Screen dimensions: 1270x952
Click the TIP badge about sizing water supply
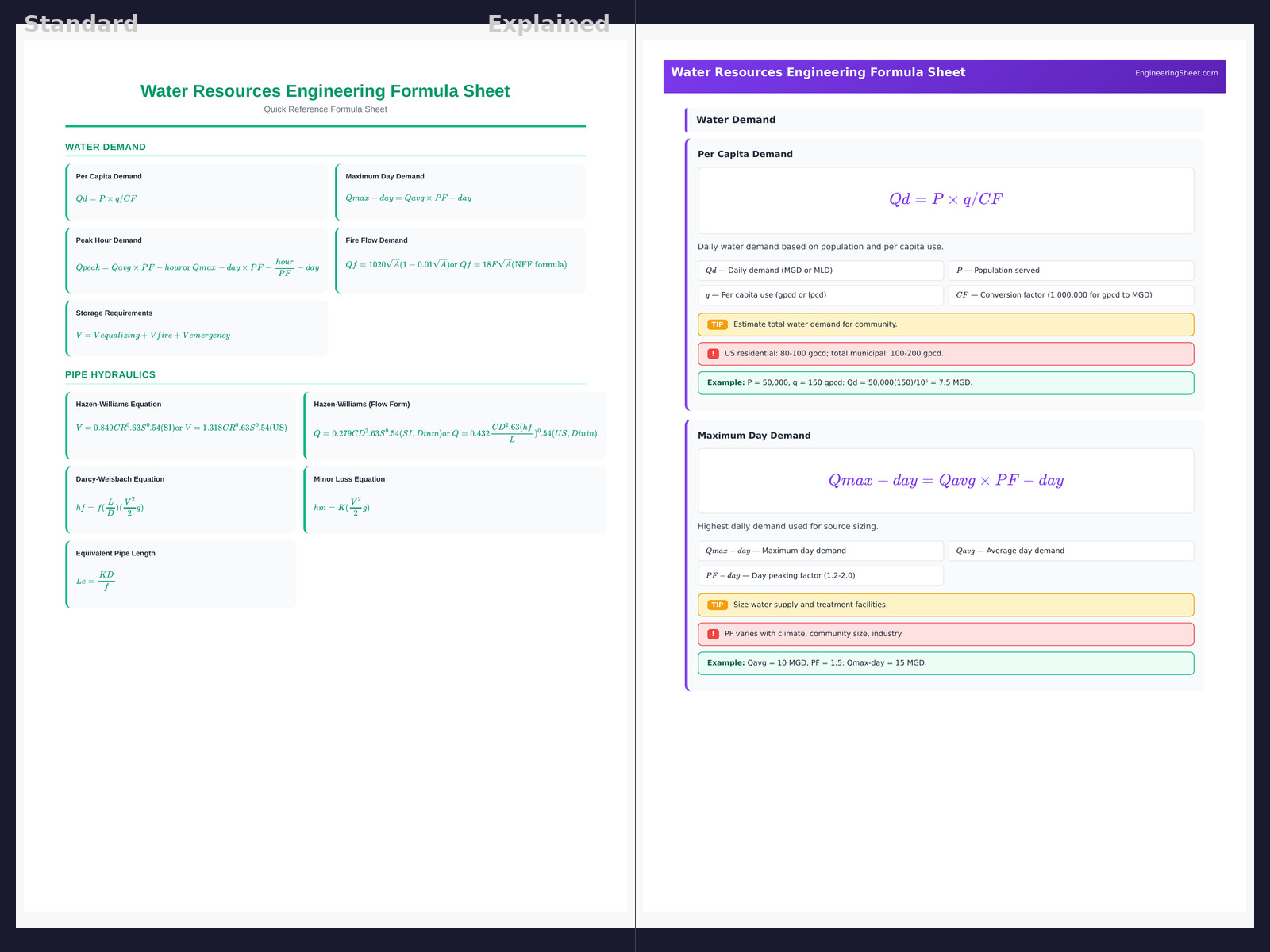coord(717,605)
